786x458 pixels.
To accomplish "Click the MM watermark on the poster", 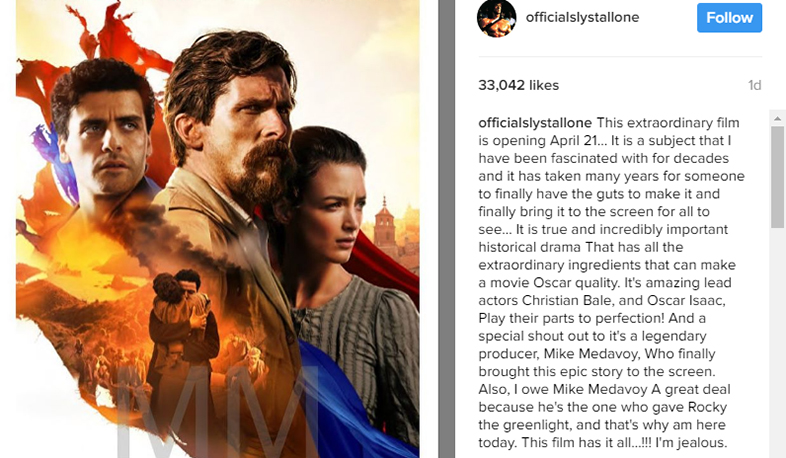I will pos(218,411).
